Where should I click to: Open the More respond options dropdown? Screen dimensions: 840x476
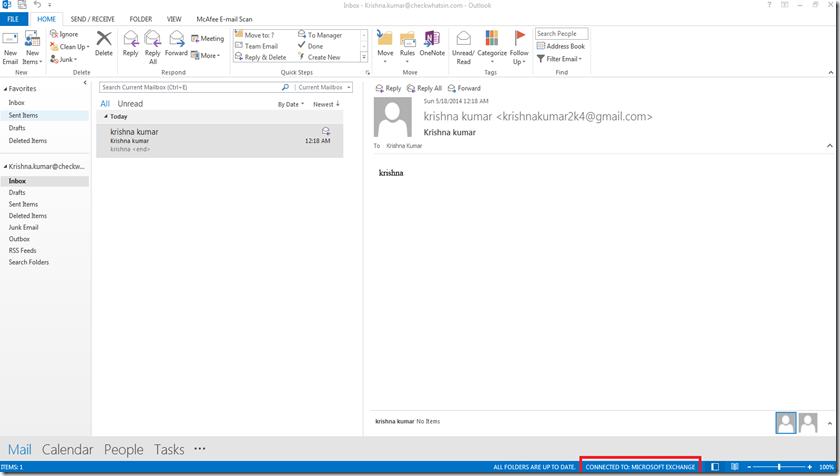point(206,55)
